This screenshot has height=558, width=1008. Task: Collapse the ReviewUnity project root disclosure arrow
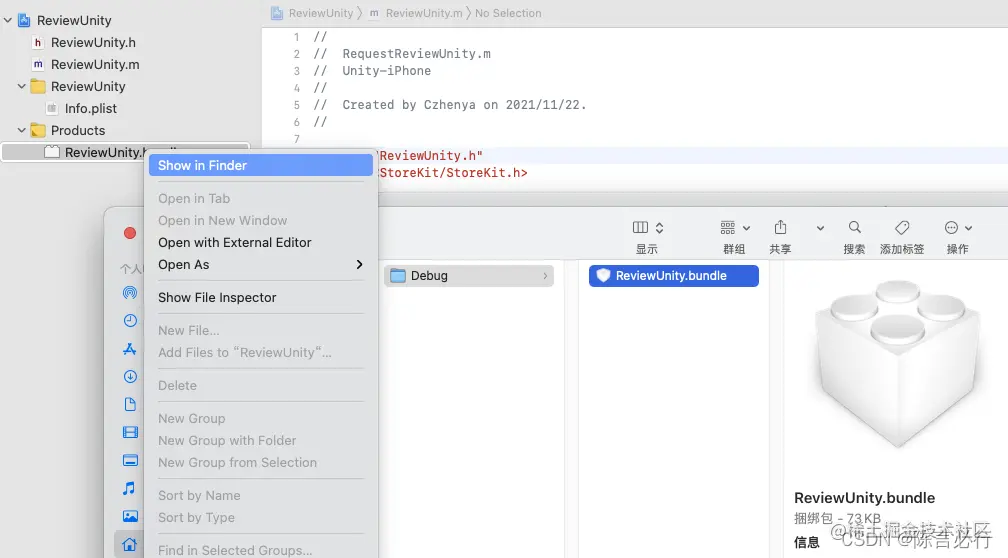click(x=8, y=21)
